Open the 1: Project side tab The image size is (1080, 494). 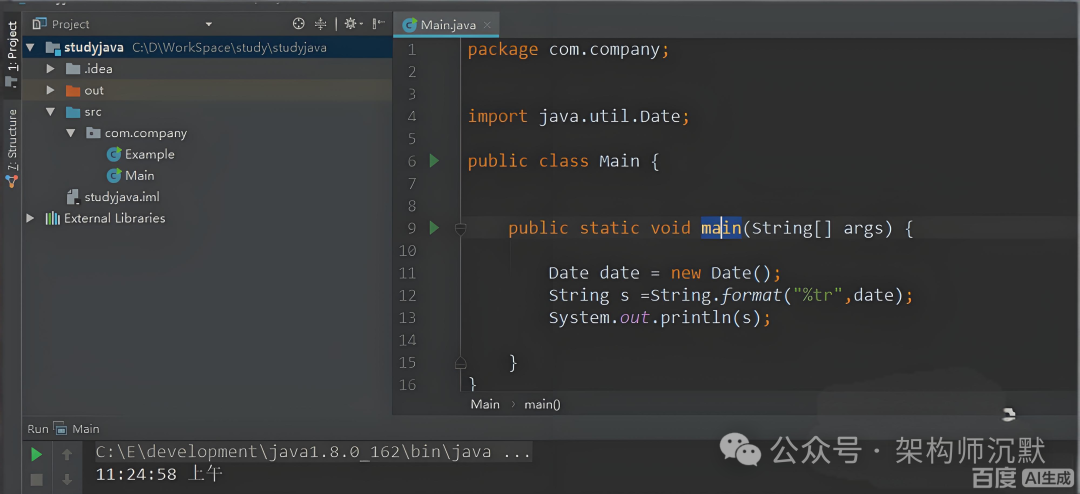pos(12,54)
